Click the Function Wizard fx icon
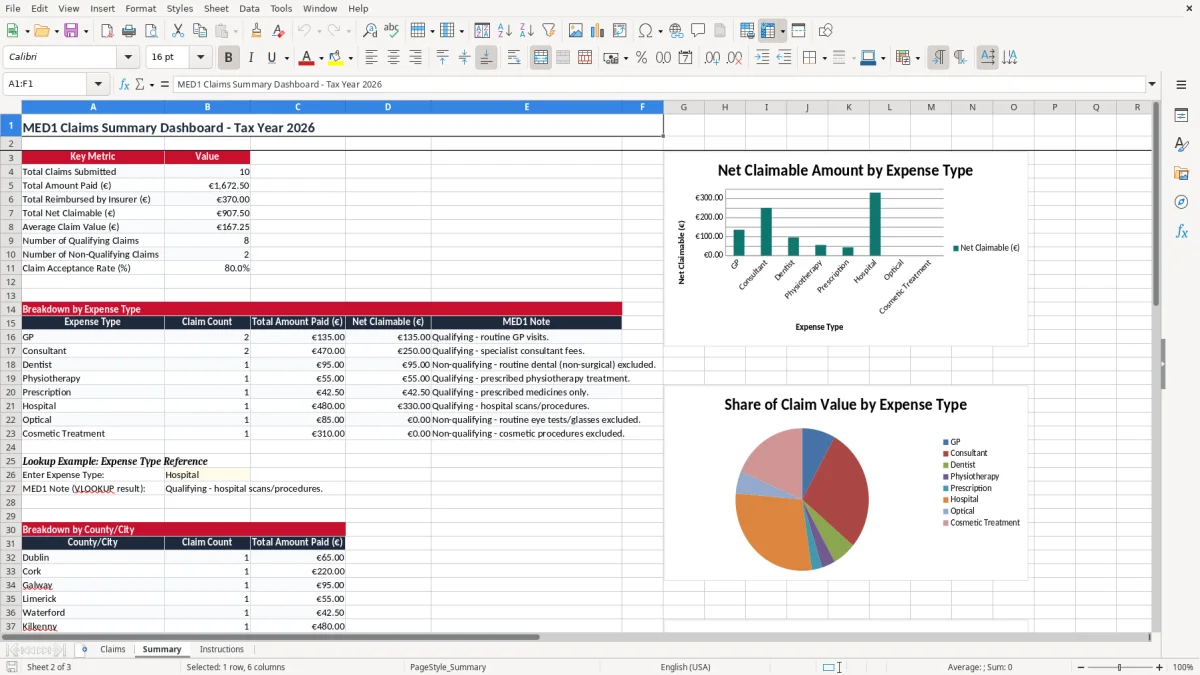The image size is (1200, 675). point(125,85)
